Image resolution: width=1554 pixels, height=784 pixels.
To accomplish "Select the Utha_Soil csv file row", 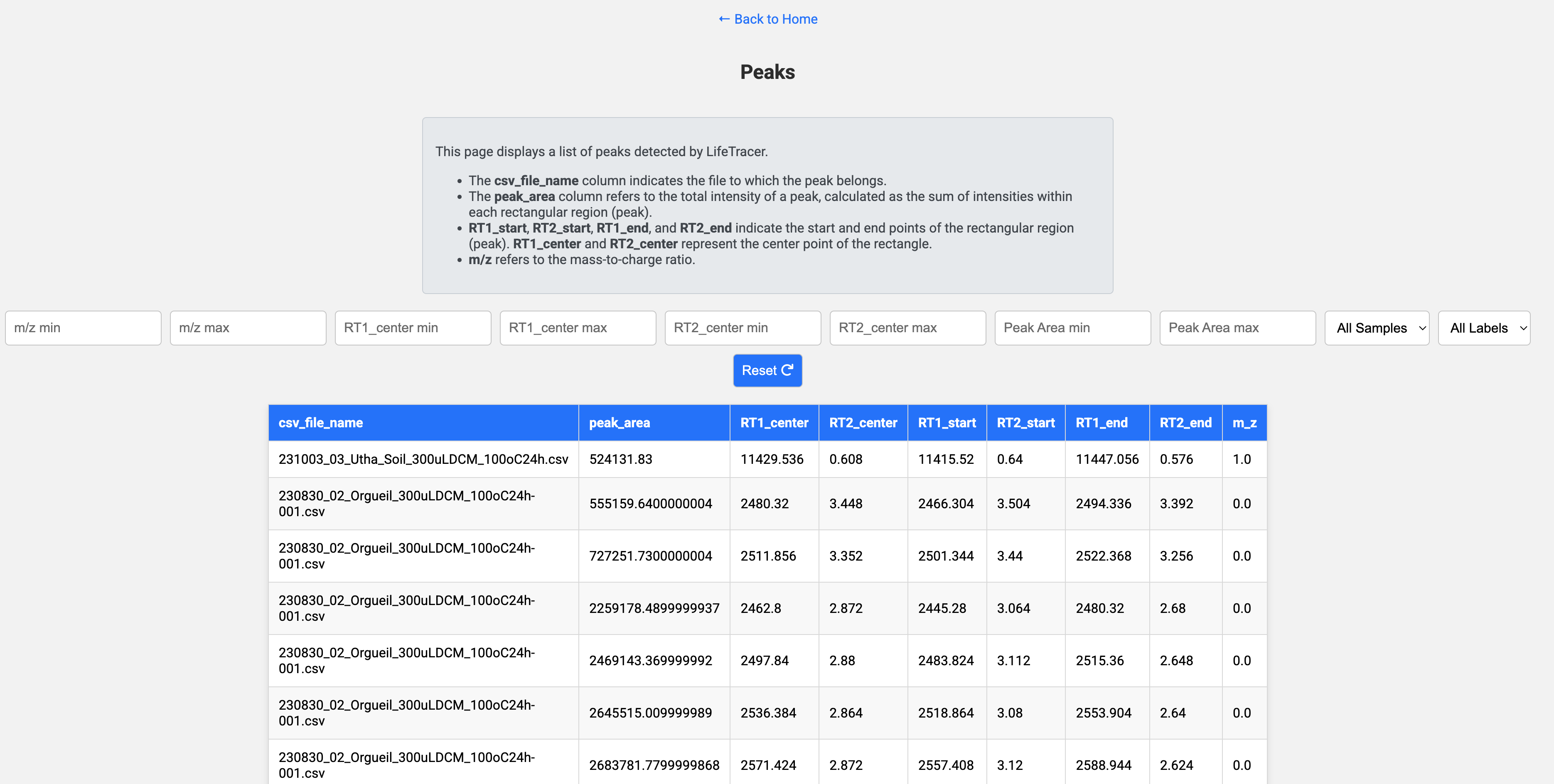I will pos(423,460).
